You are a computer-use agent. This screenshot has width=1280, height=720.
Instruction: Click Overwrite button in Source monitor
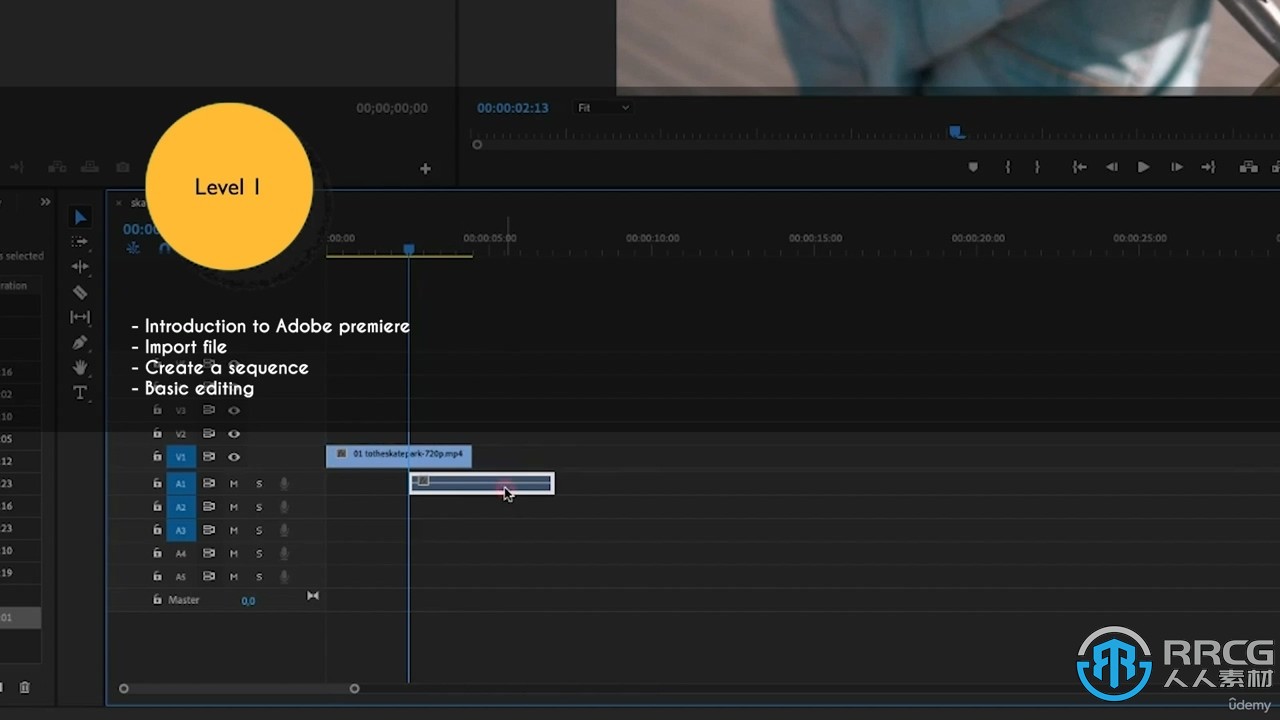pyautogui.click(x=89, y=167)
